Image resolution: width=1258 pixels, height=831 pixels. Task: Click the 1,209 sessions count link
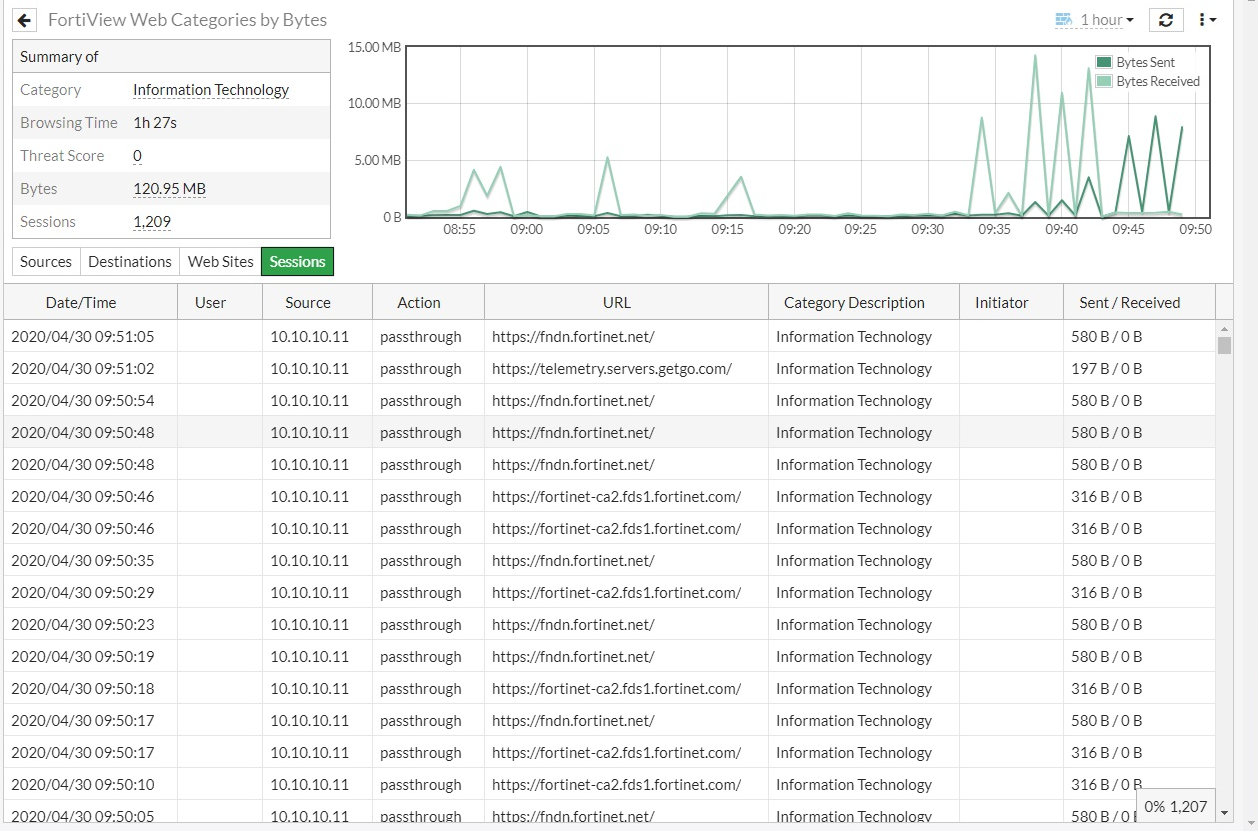152,222
